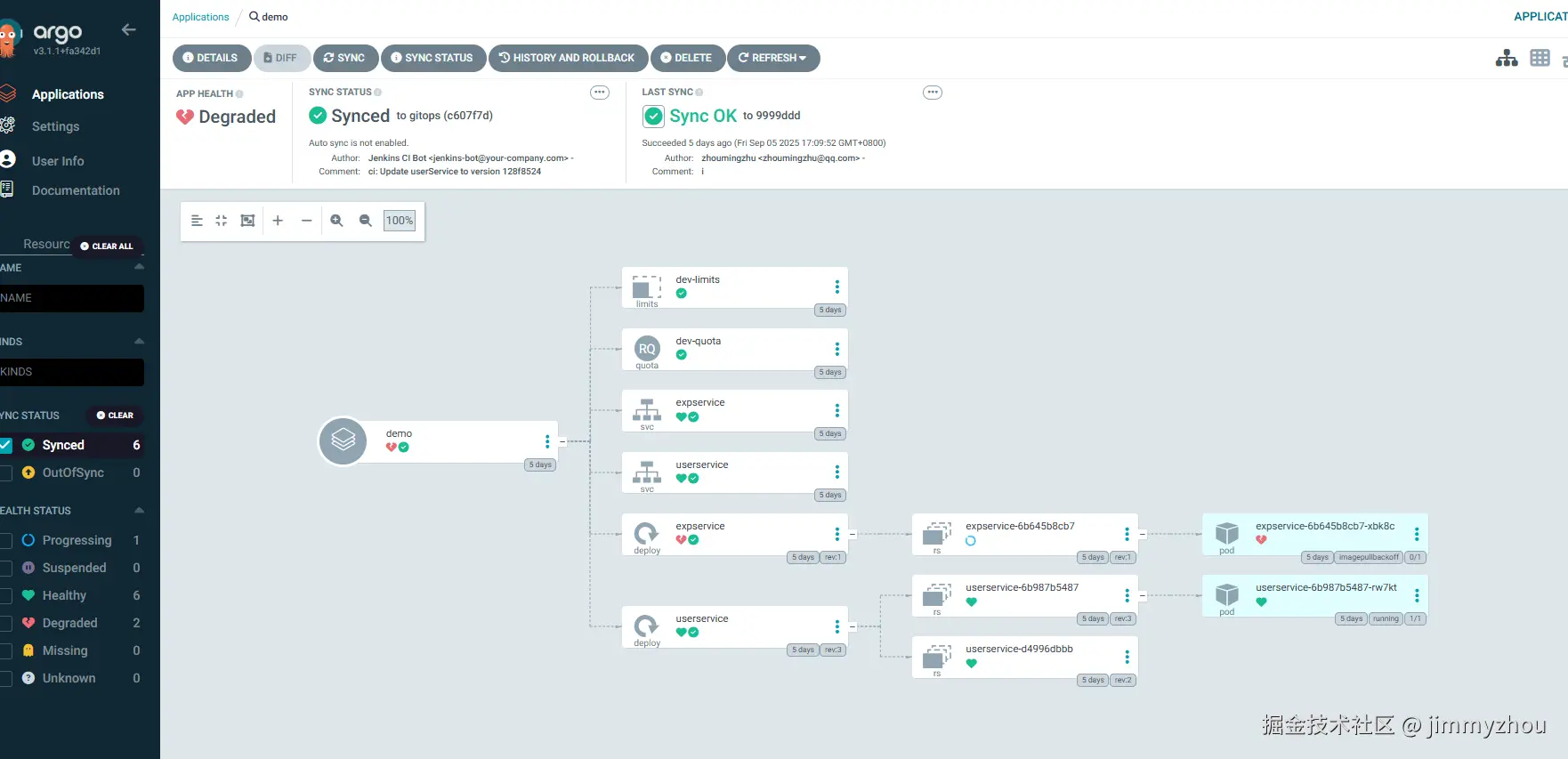The image size is (1568, 759).
Task: Uncheck the Synced filter checkbox
Action: (x=6, y=445)
